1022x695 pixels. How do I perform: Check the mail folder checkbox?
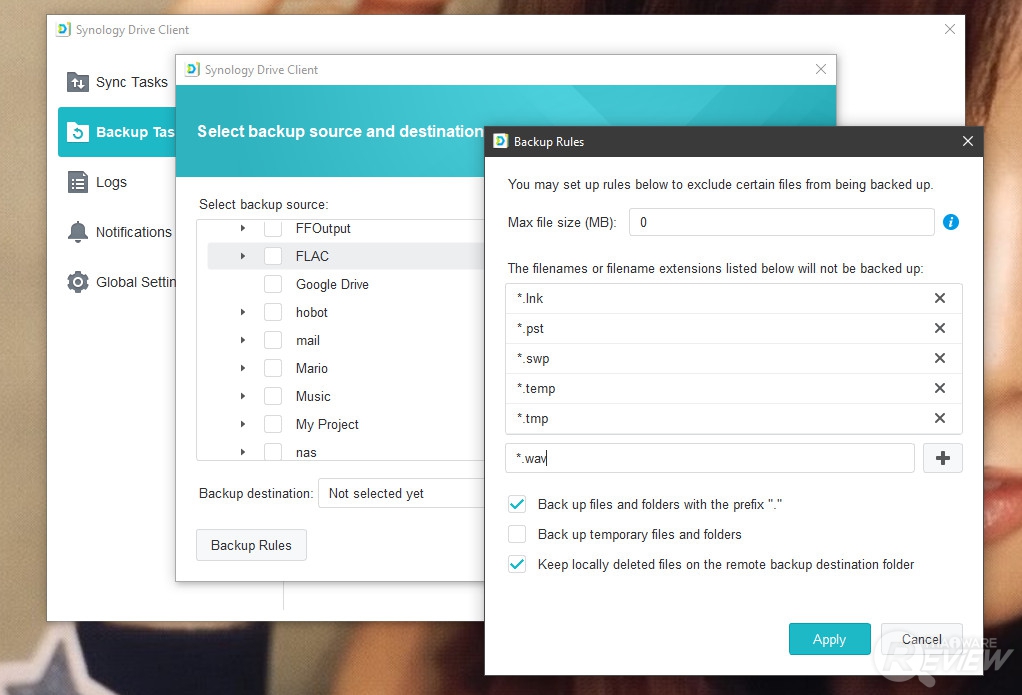coord(273,340)
